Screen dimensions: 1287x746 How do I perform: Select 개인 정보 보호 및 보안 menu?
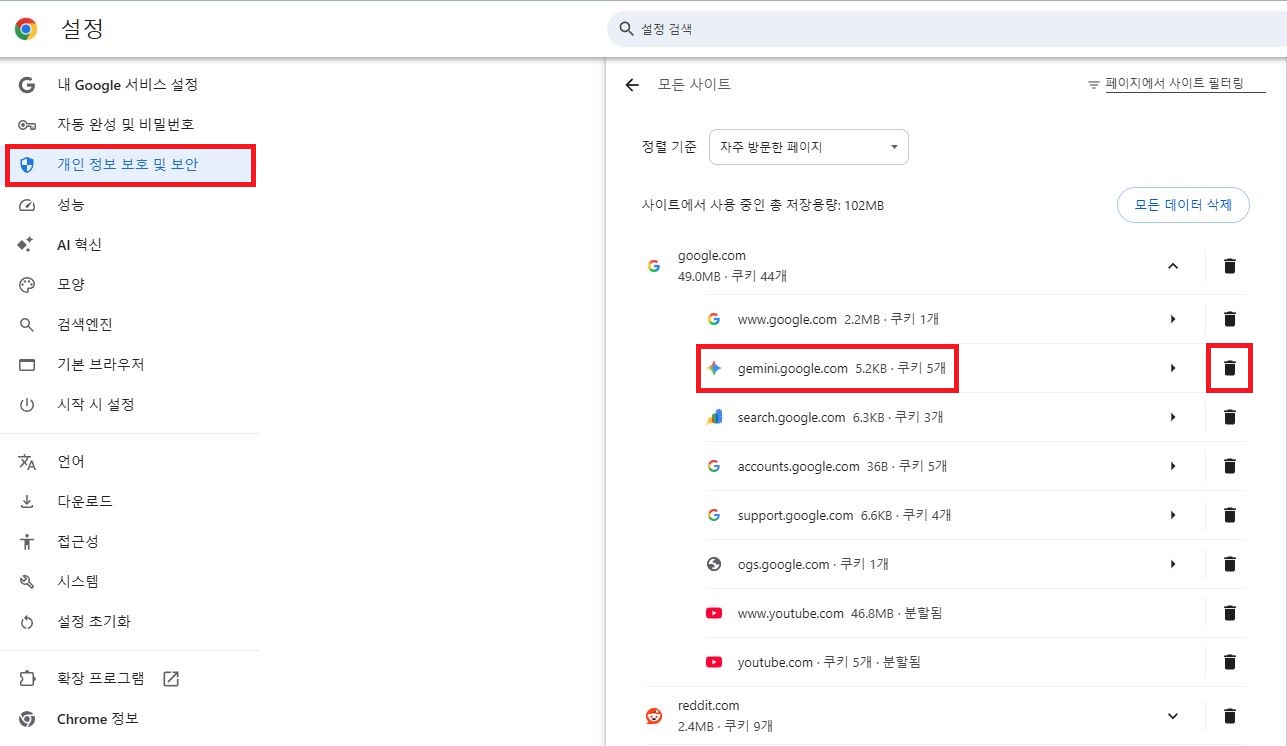(x=130, y=165)
